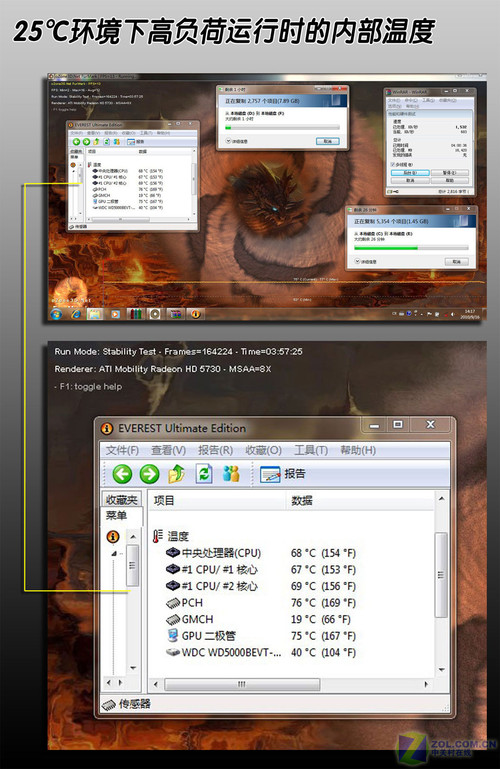This screenshot has width=500, height=769.
Task: Select GPU 二极管 row in enlarged EVEREST
Action: [x=261, y=636]
